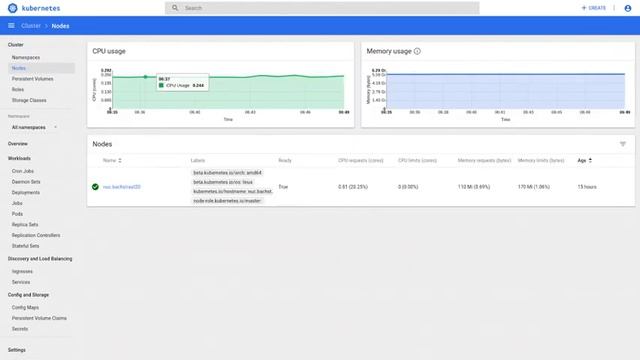Click the CPU requests (cores) column header

361,160
